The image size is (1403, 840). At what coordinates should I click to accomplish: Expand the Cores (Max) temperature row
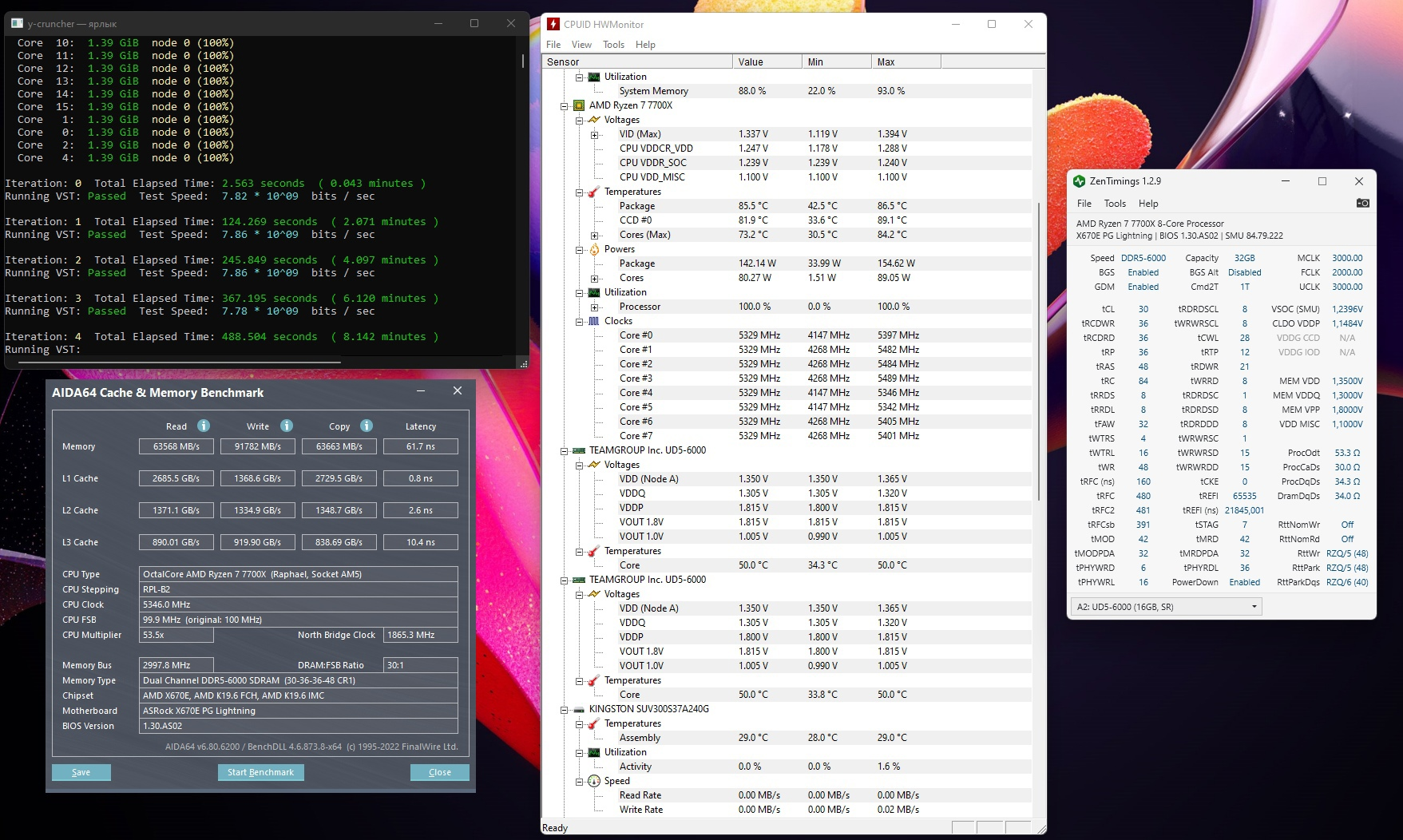click(594, 235)
